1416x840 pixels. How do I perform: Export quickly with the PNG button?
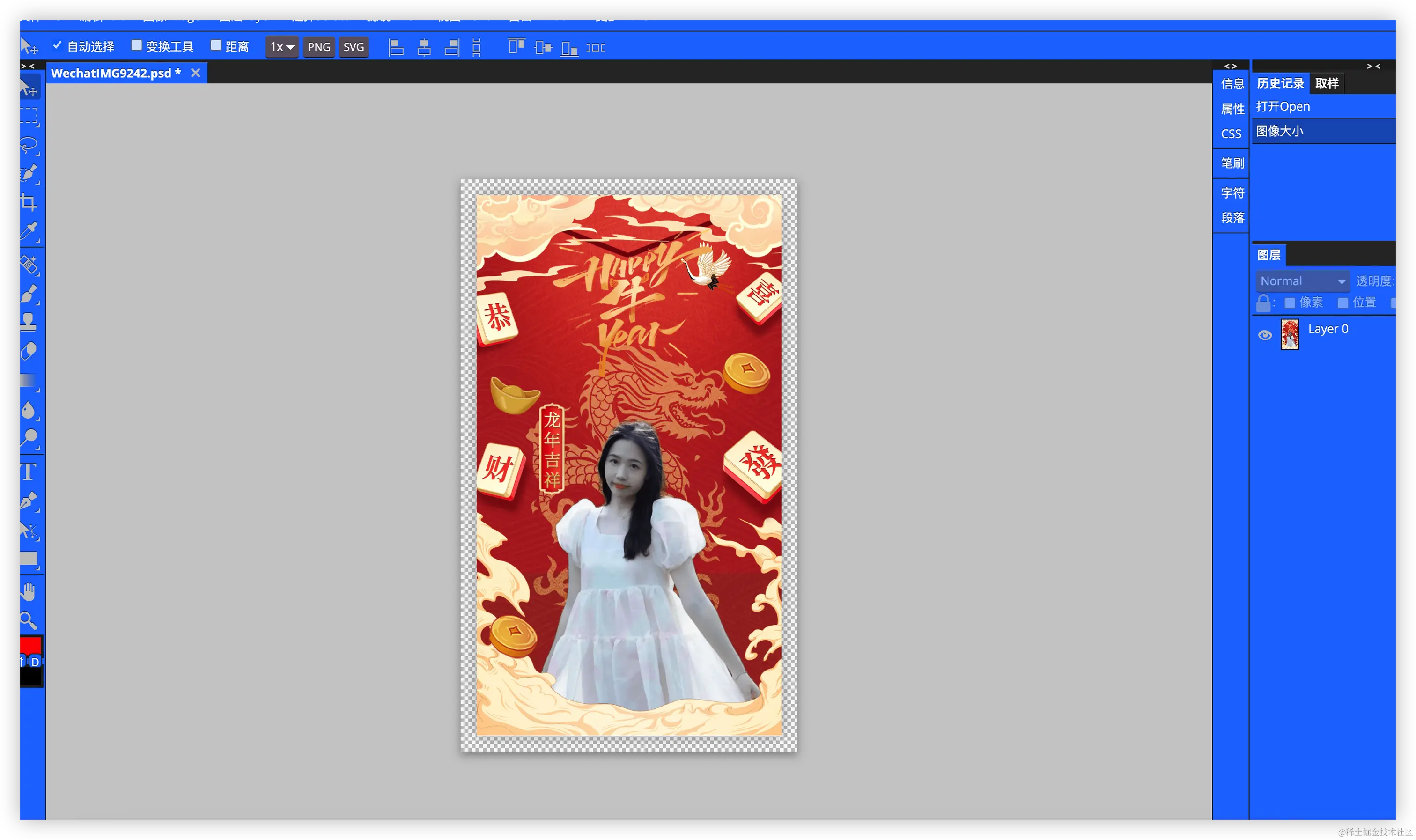click(318, 47)
